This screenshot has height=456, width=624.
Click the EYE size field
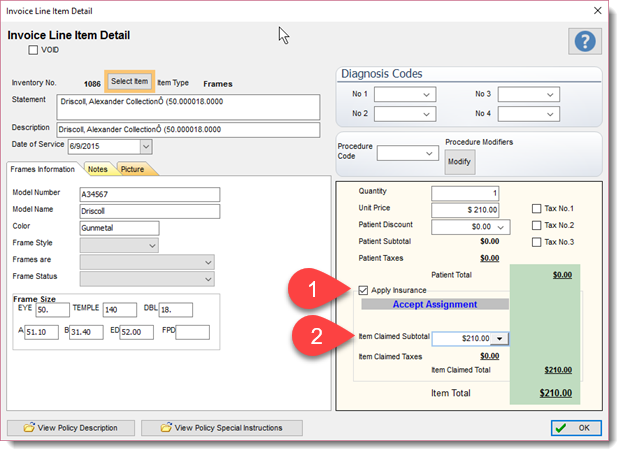(x=52, y=310)
